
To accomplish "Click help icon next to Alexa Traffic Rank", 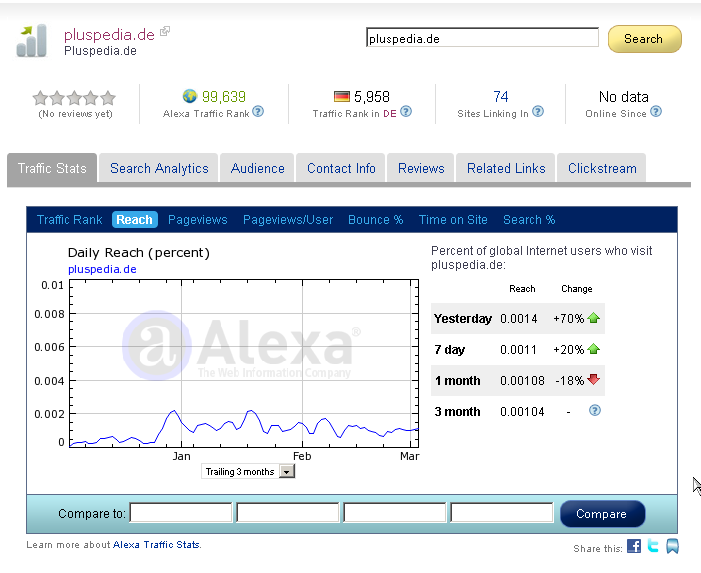I will coord(258,111).
